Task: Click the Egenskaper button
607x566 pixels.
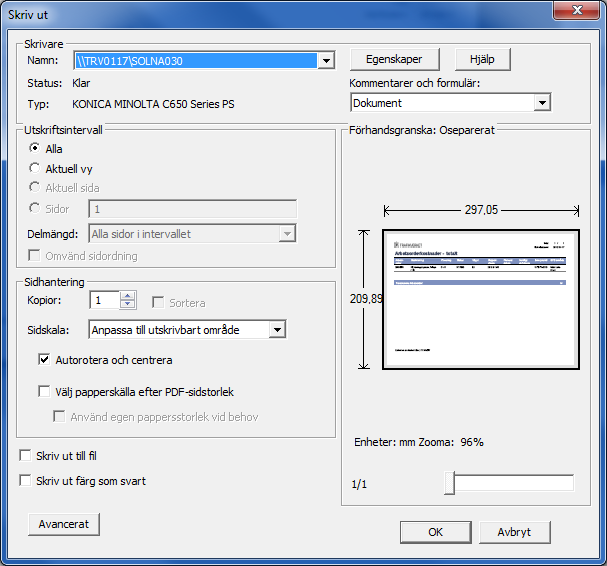Action: tap(394, 59)
